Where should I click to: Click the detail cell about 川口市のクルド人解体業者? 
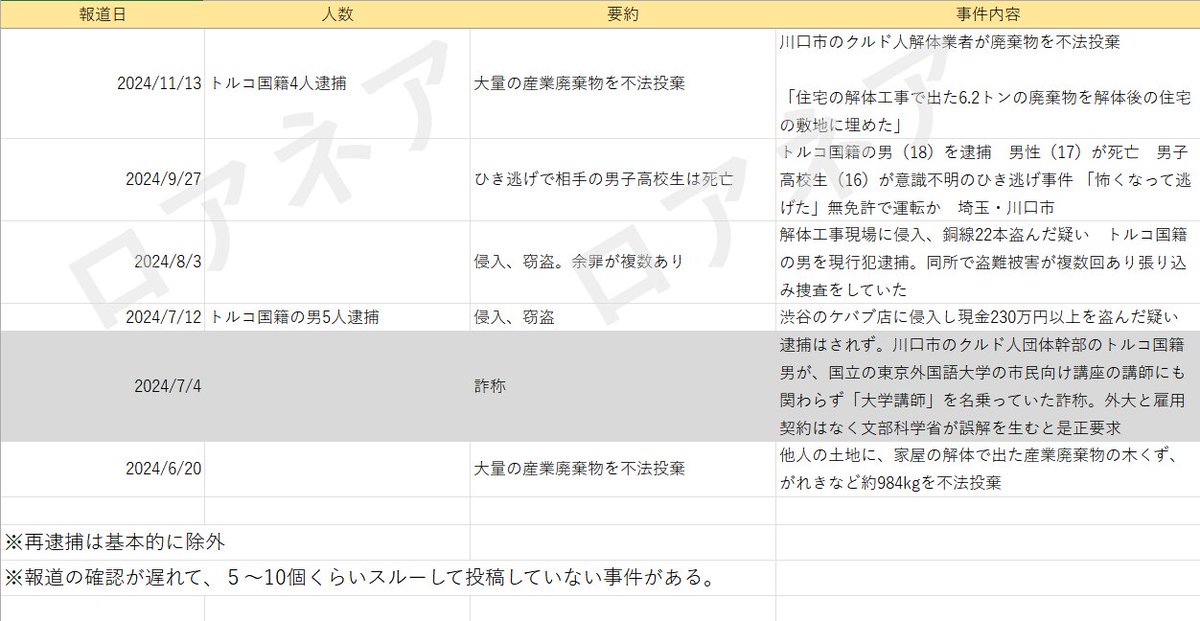tap(987, 84)
